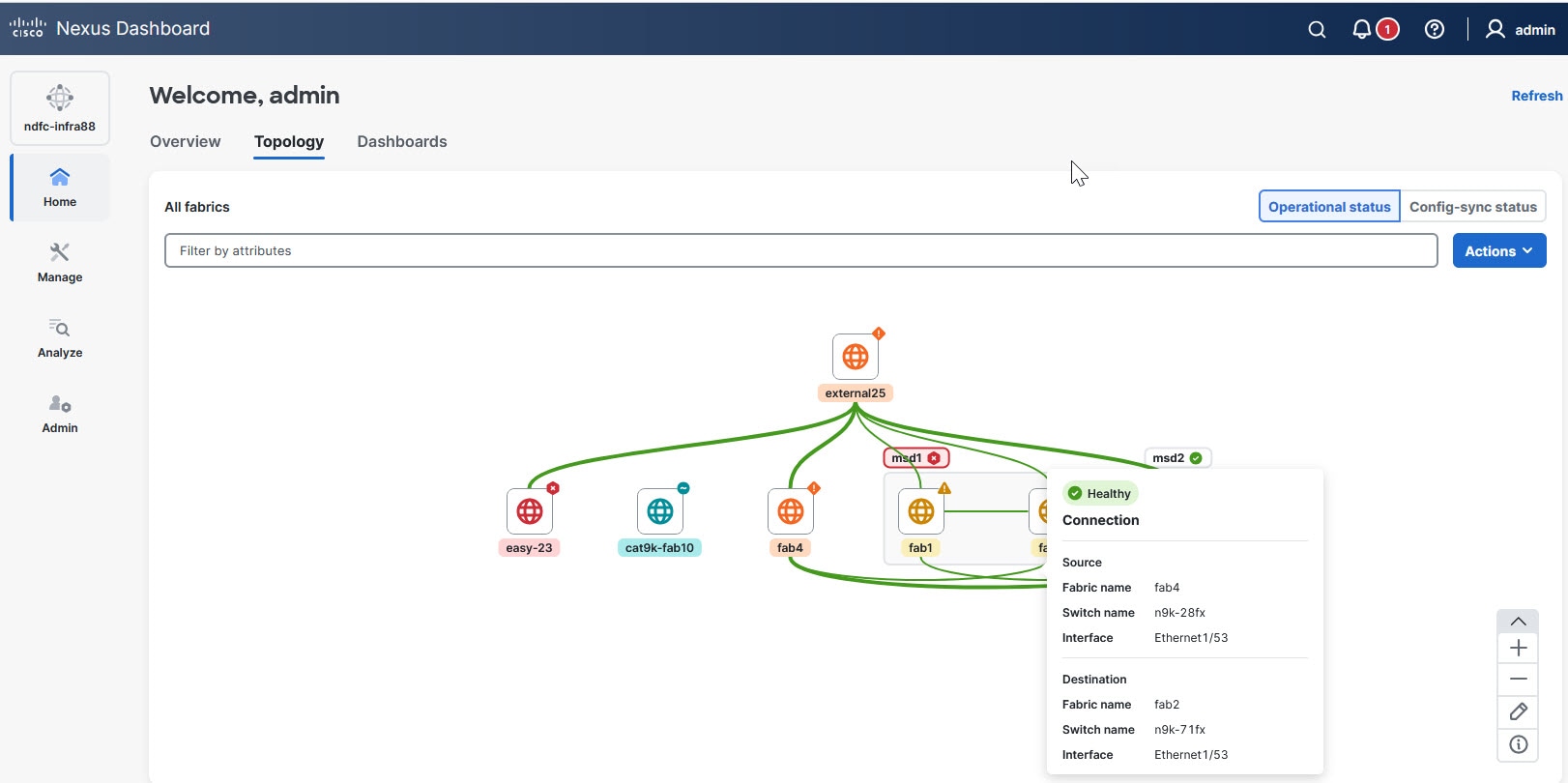Viewport: 1568px width, 783px height.
Task: Open the admin user menu
Action: tap(1521, 30)
